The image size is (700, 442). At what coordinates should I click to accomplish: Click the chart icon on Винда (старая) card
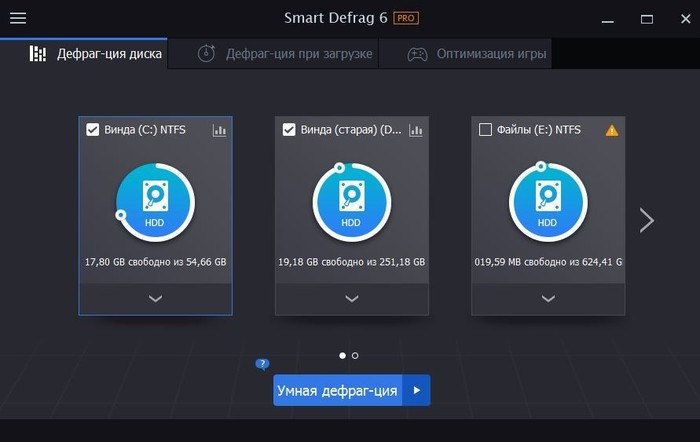click(x=415, y=130)
